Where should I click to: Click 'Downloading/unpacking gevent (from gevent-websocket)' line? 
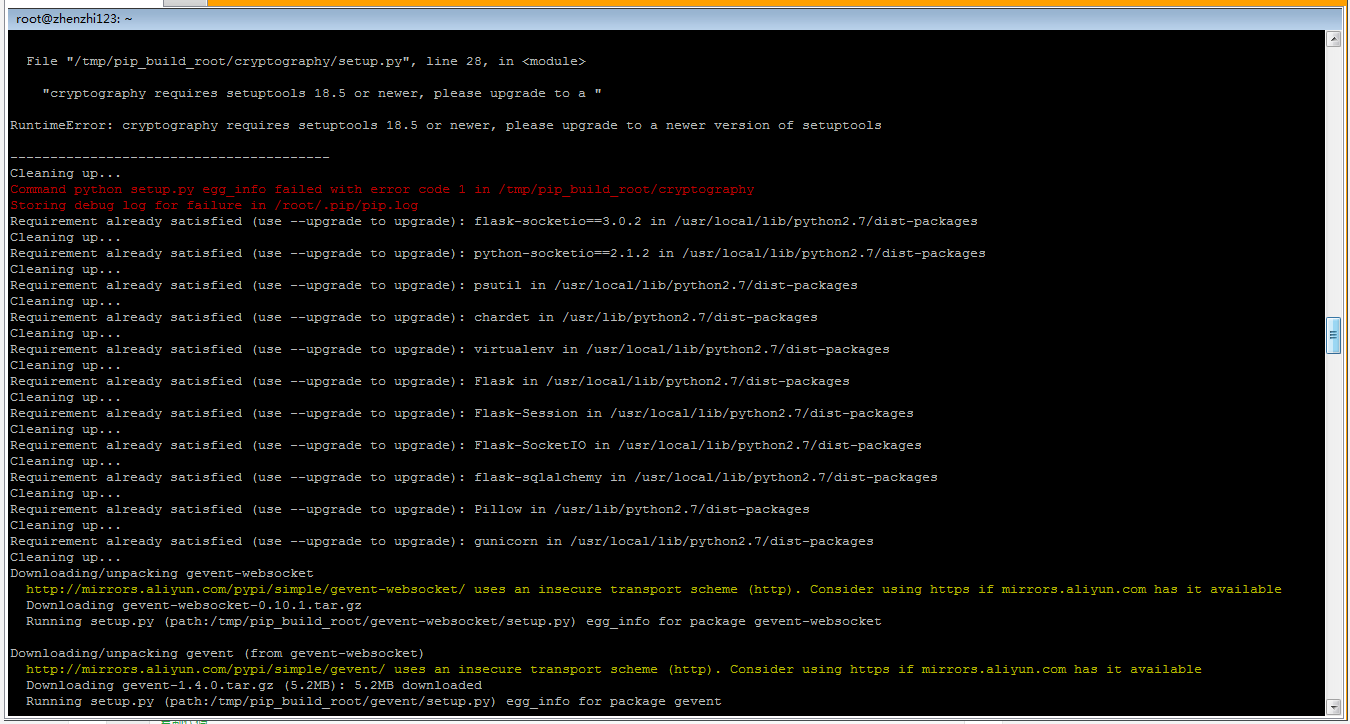tap(218, 654)
